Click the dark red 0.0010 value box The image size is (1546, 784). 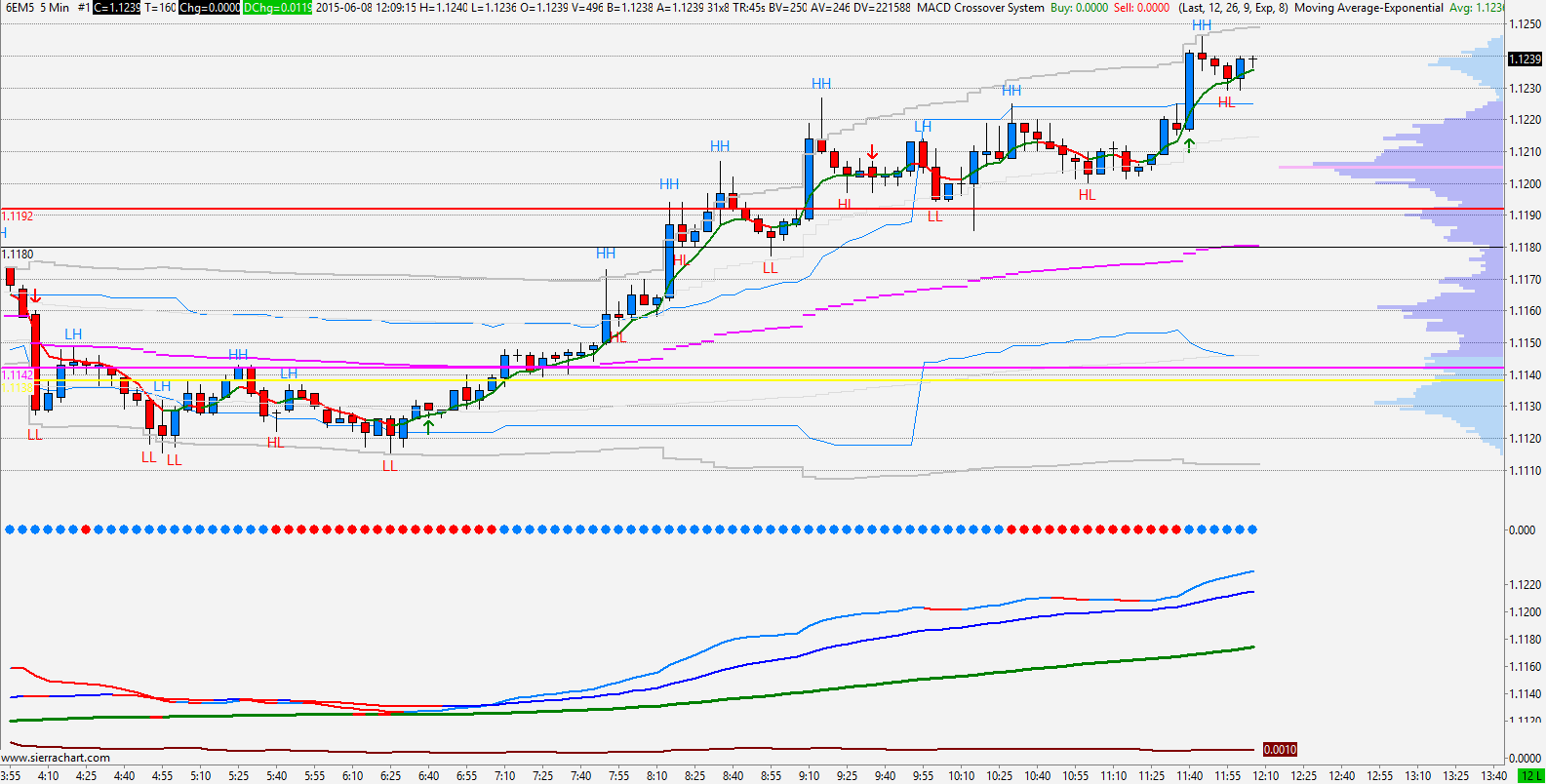pos(1280,750)
